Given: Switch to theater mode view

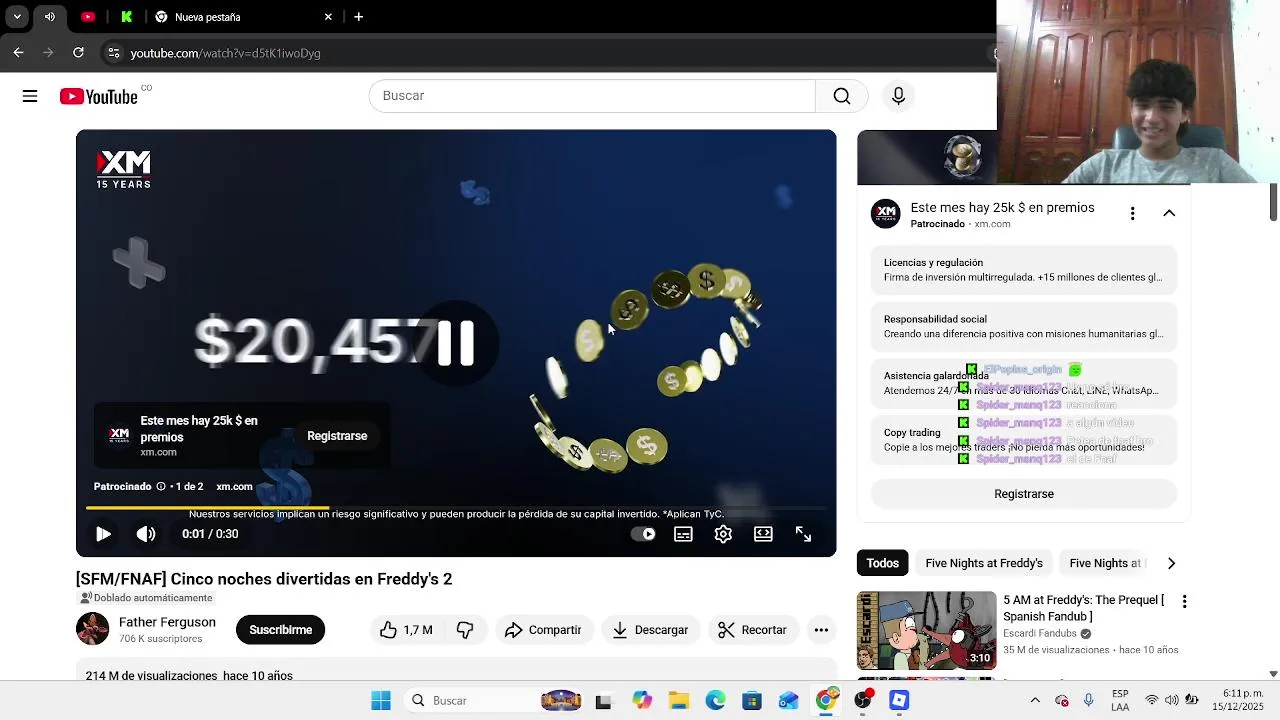Looking at the screenshot, I should [763, 534].
